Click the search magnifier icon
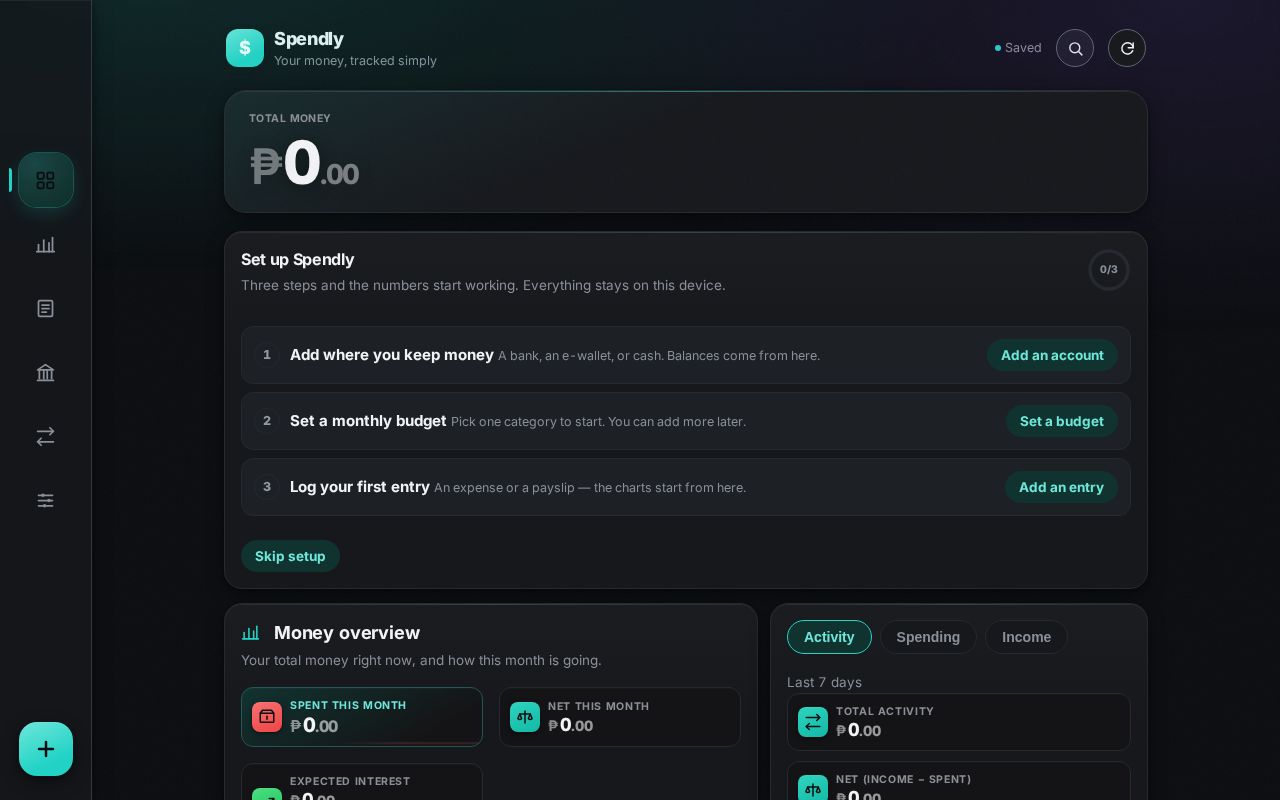Viewport: 1280px width, 800px height. [1075, 48]
